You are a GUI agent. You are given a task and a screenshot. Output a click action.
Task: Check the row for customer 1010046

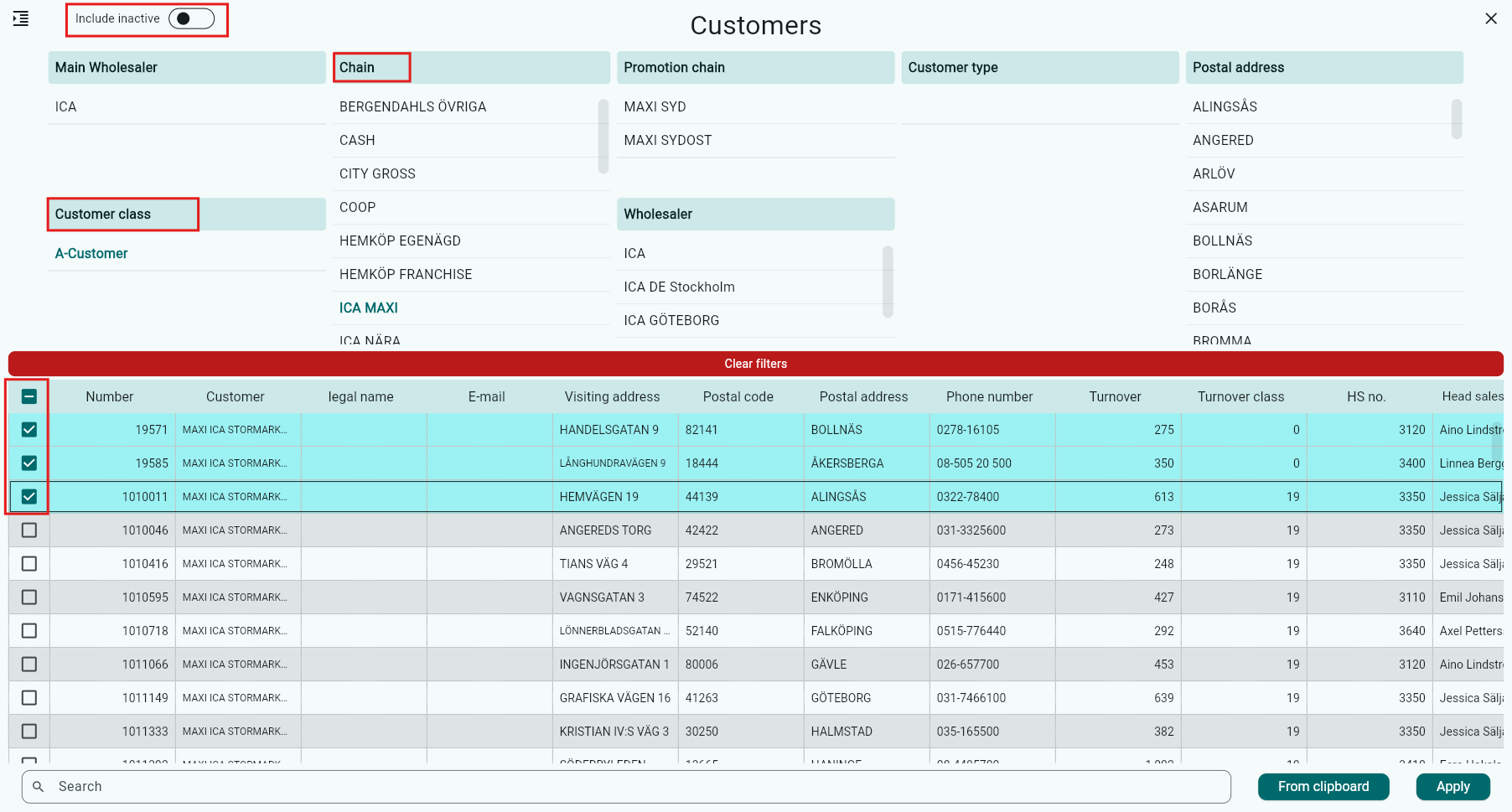(x=29, y=530)
